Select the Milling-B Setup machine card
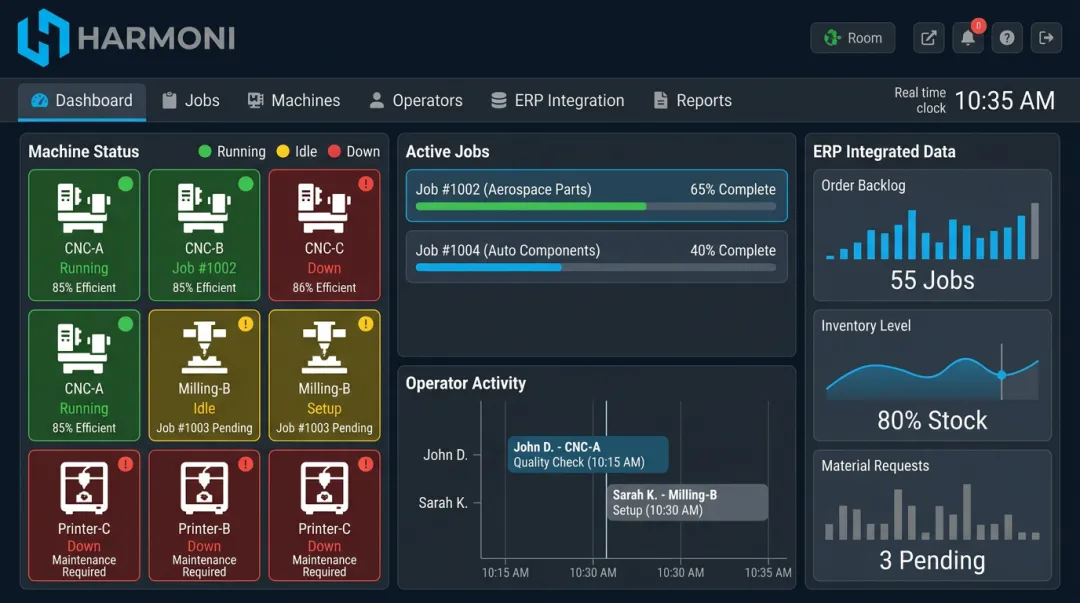Viewport: 1080px width, 603px height. click(x=324, y=376)
